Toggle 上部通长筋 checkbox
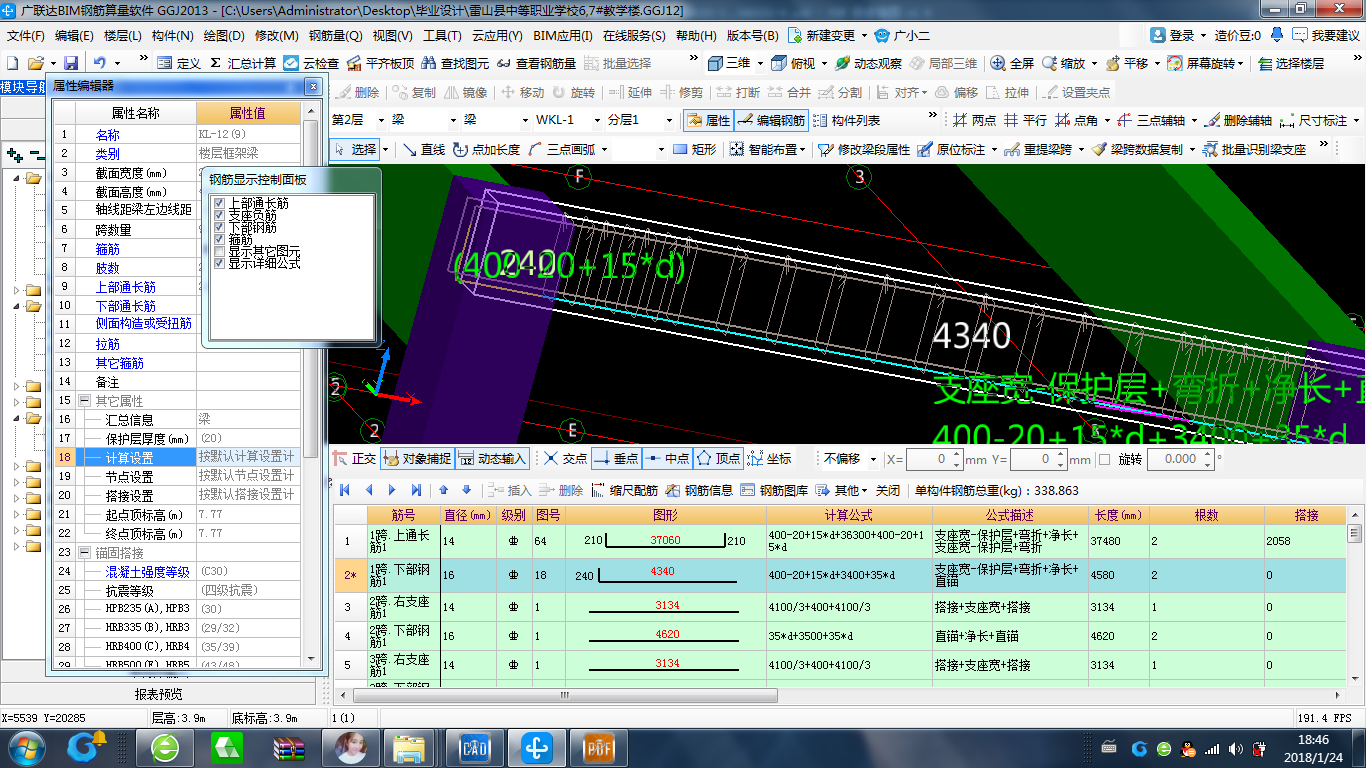 tap(219, 204)
